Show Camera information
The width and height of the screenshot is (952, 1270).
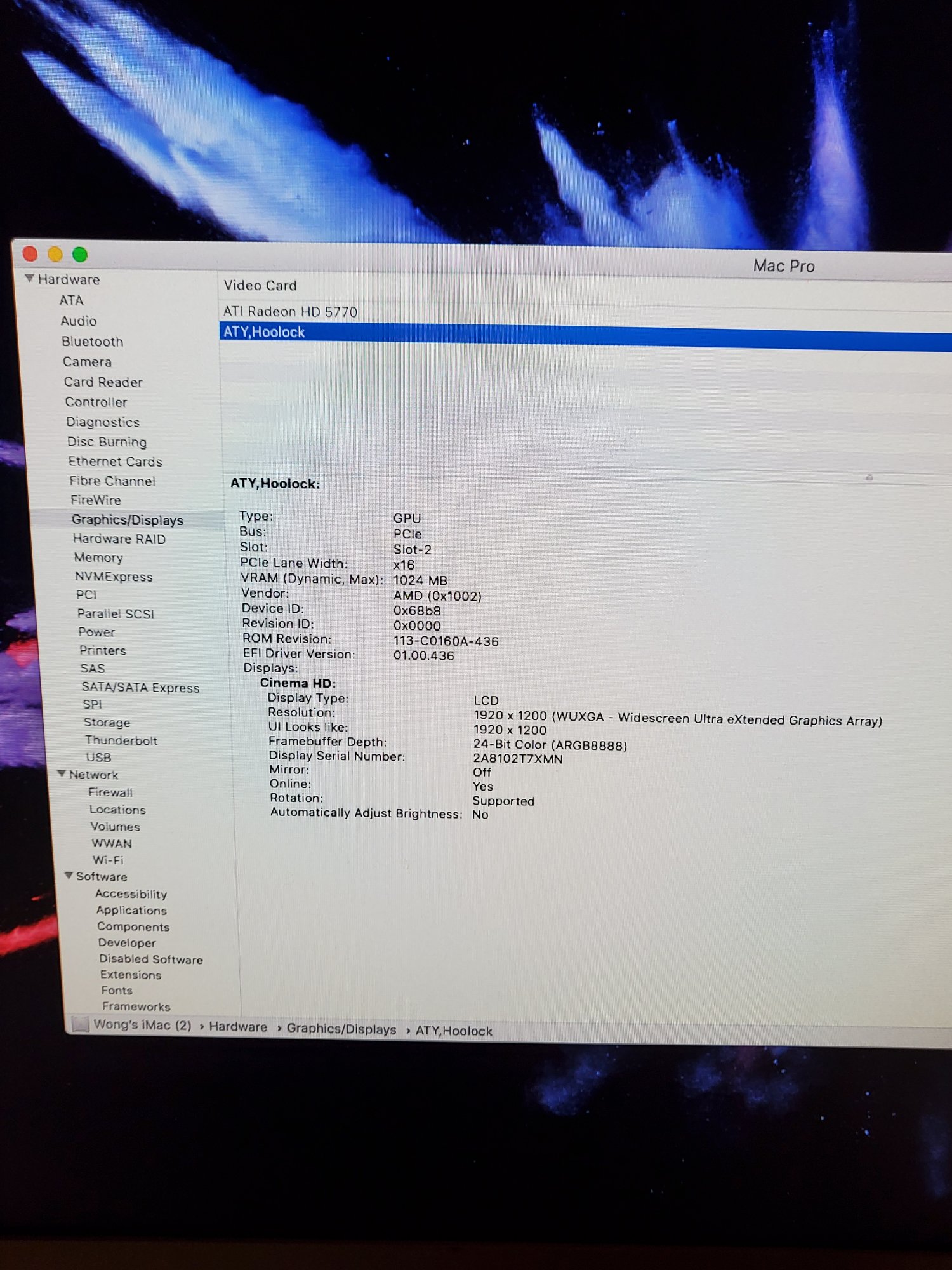coord(87,362)
